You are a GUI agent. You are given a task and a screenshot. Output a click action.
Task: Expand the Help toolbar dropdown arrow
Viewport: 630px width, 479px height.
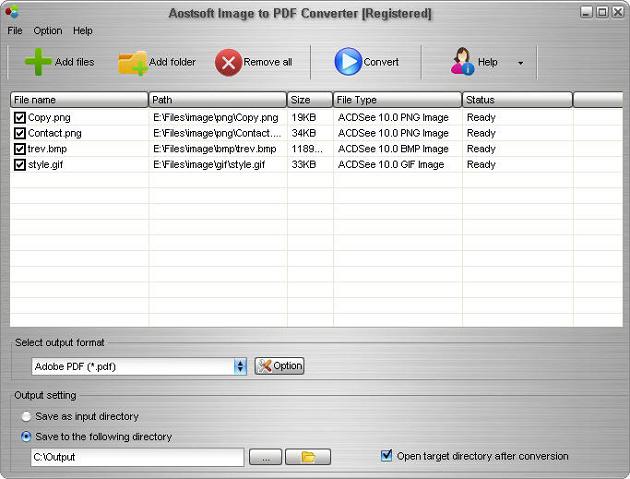click(x=521, y=63)
